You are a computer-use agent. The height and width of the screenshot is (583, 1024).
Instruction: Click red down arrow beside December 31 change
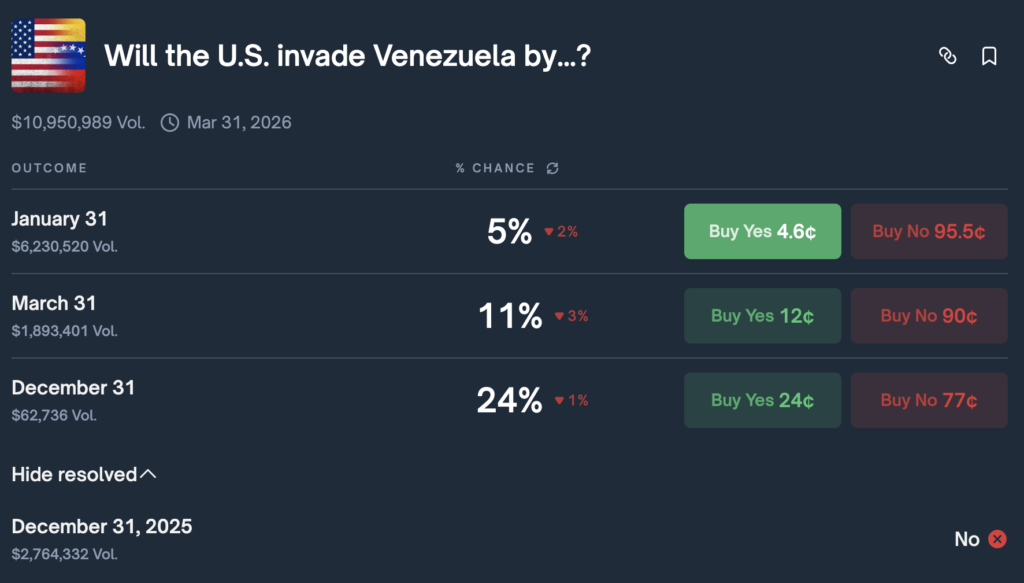tap(559, 400)
